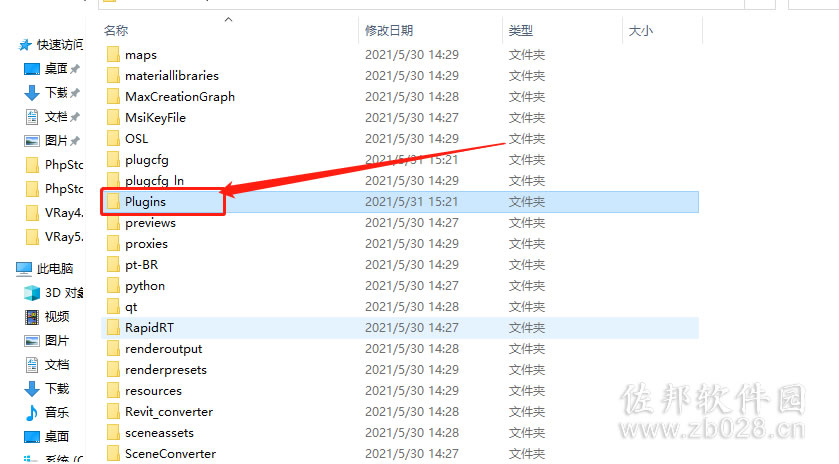This screenshot has height=464, width=839.
Task: Click the OSL folder icon
Action: coord(113,139)
